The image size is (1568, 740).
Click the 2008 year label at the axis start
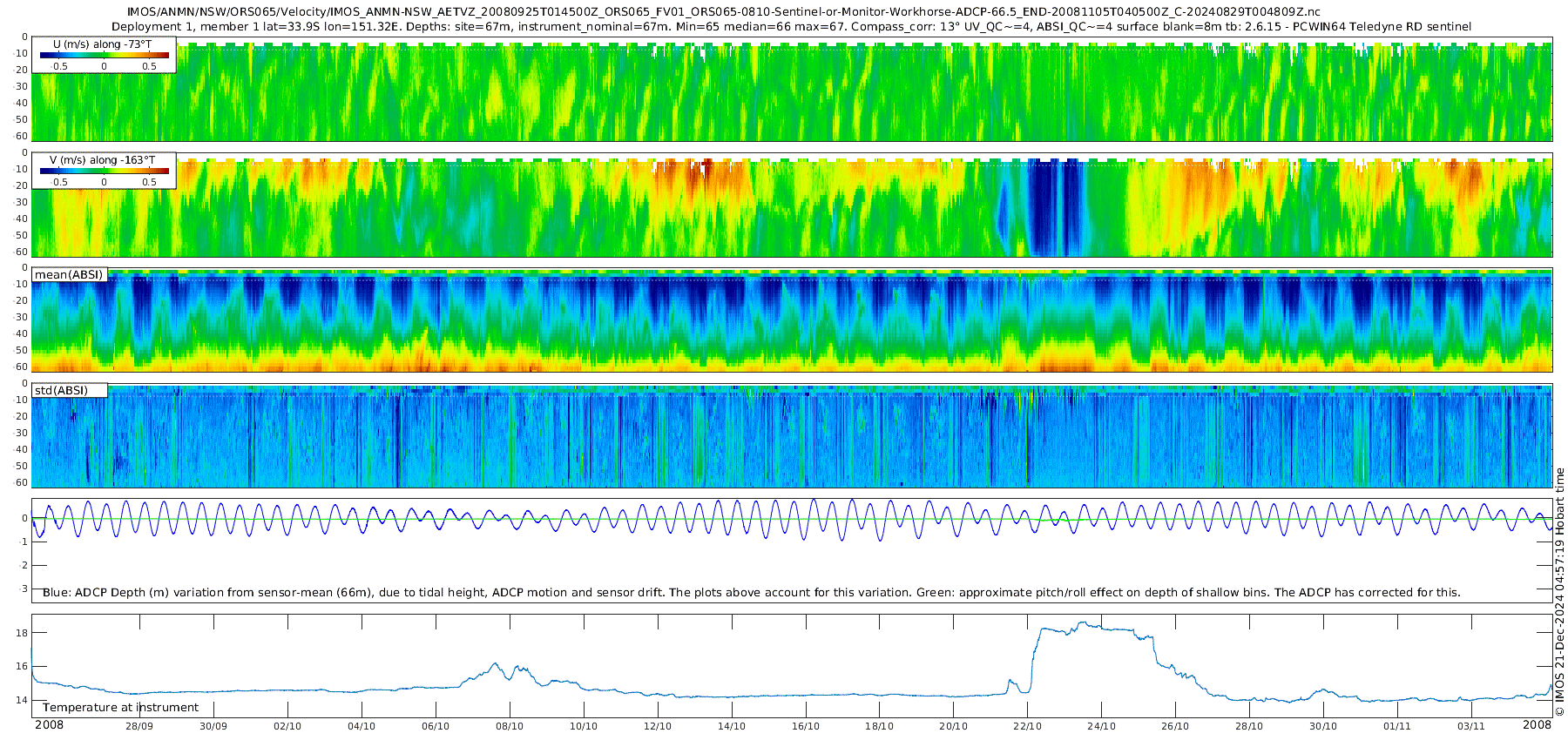[49, 725]
